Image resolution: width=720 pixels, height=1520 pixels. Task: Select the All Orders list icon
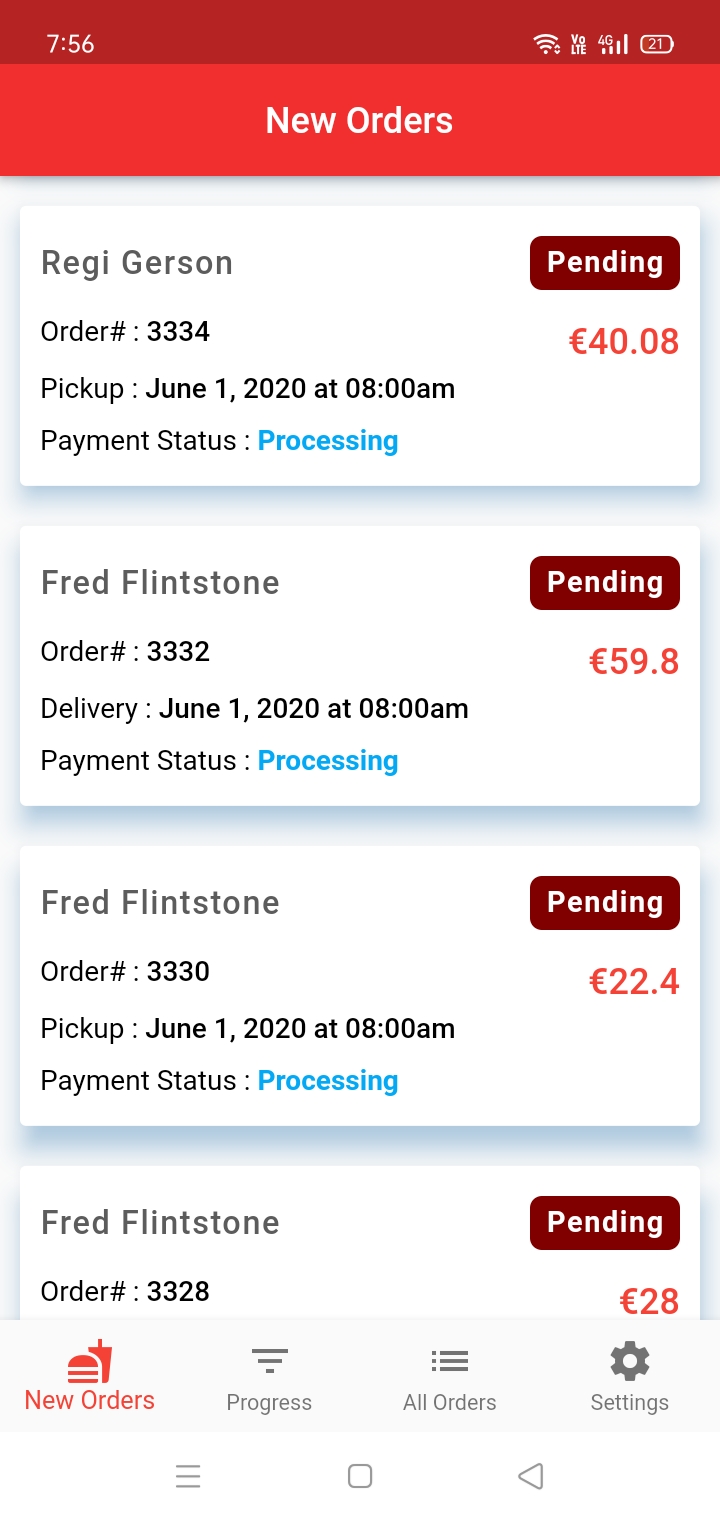(450, 1361)
